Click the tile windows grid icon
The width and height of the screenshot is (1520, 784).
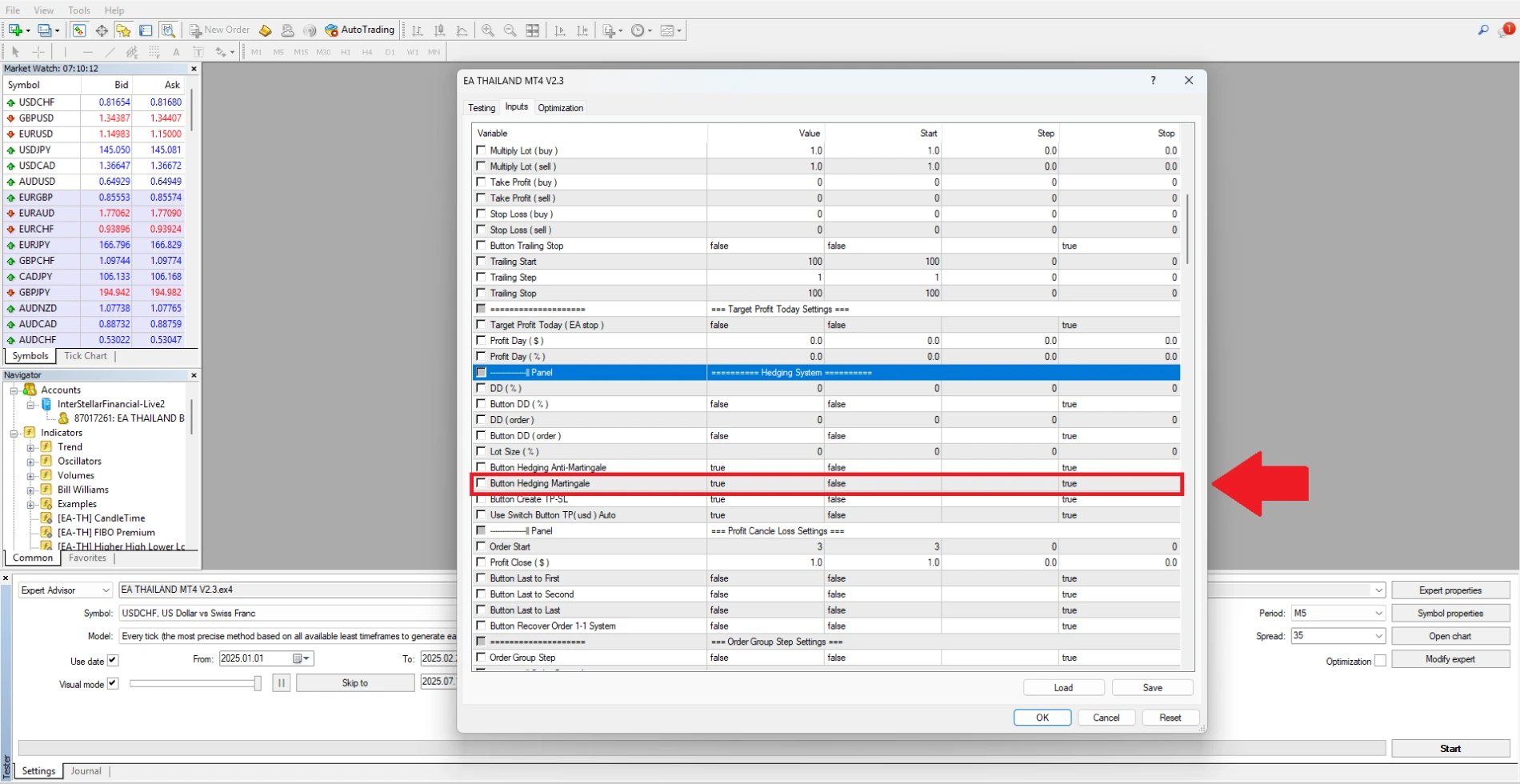pyautogui.click(x=532, y=30)
